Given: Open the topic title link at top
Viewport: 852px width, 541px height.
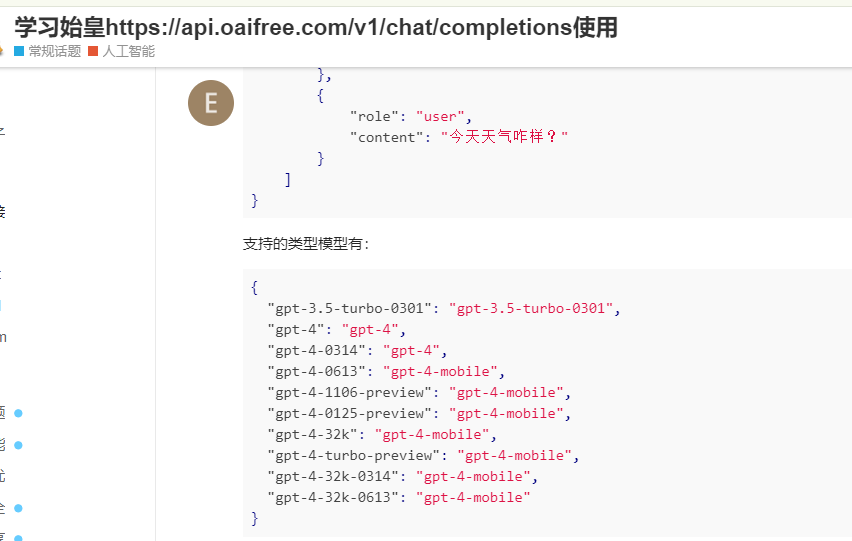Looking at the screenshot, I should (316, 27).
